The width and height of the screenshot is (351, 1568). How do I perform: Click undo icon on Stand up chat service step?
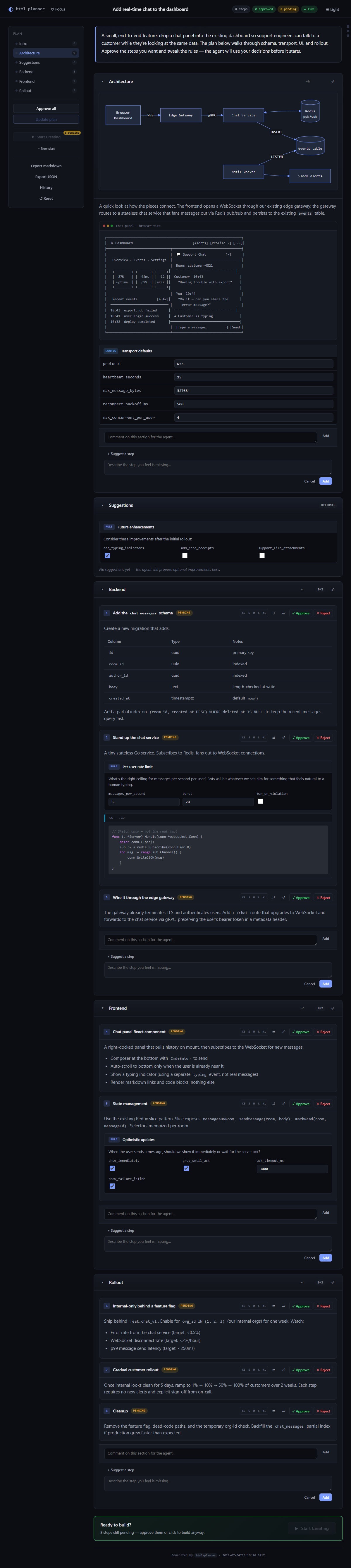click(283, 738)
